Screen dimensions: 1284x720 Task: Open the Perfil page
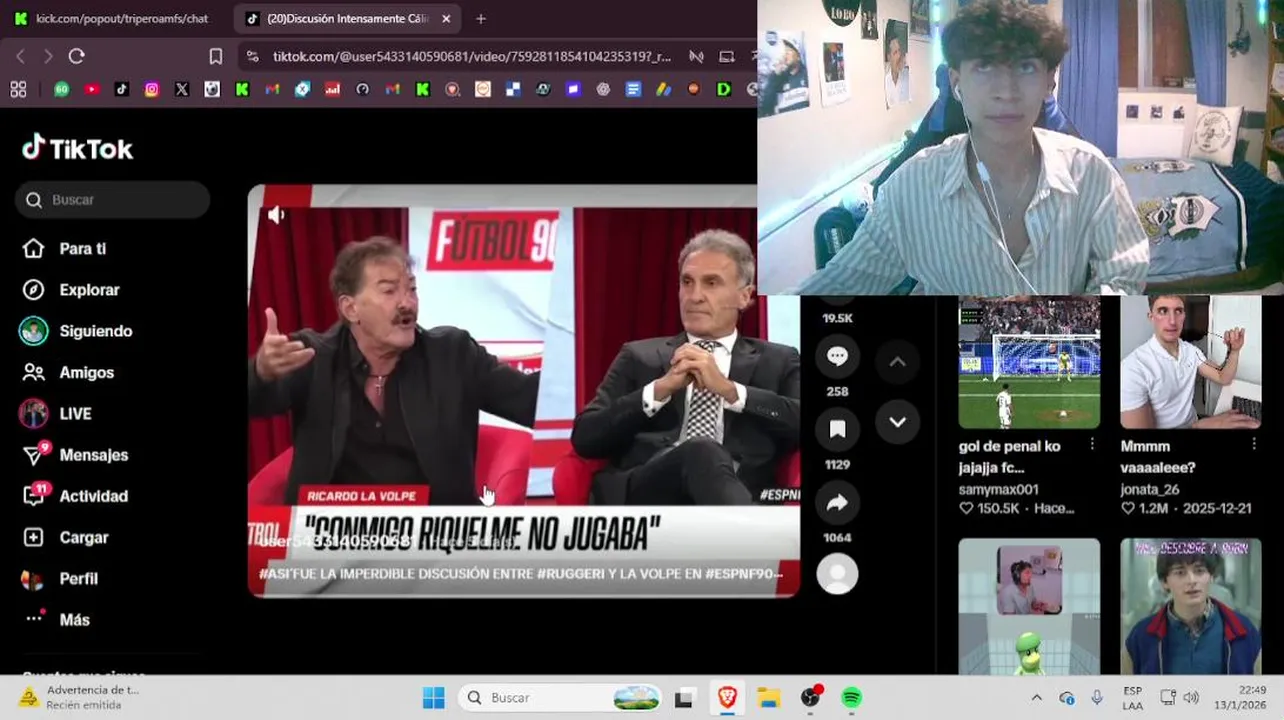pos(61,579)
